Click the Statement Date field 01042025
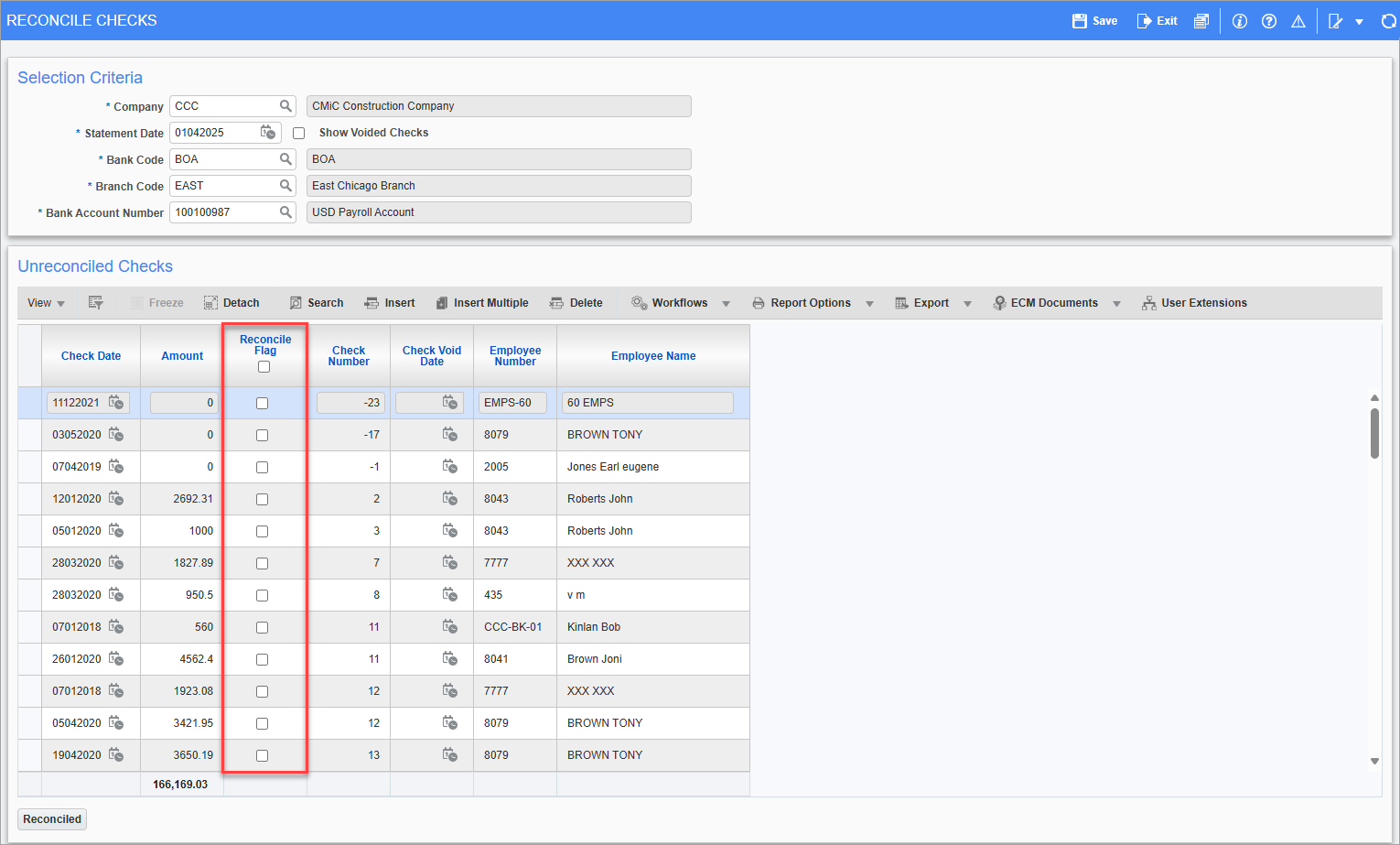1400x845 pixels. click(x=214, y=133)
